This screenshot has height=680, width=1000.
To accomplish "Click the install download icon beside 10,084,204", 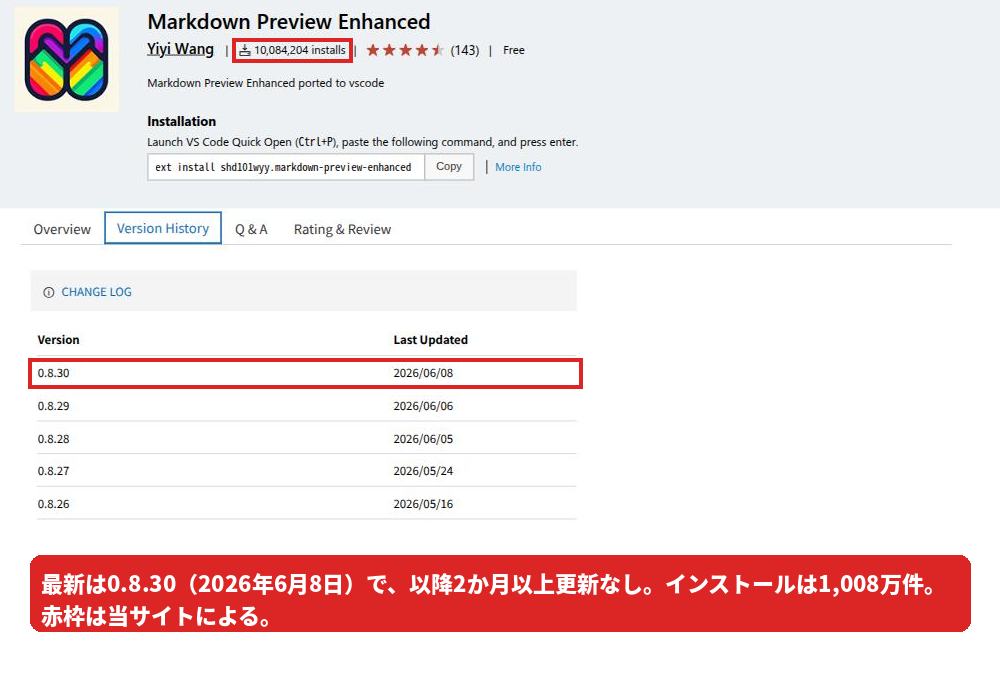I will click(x=245, y=50).
